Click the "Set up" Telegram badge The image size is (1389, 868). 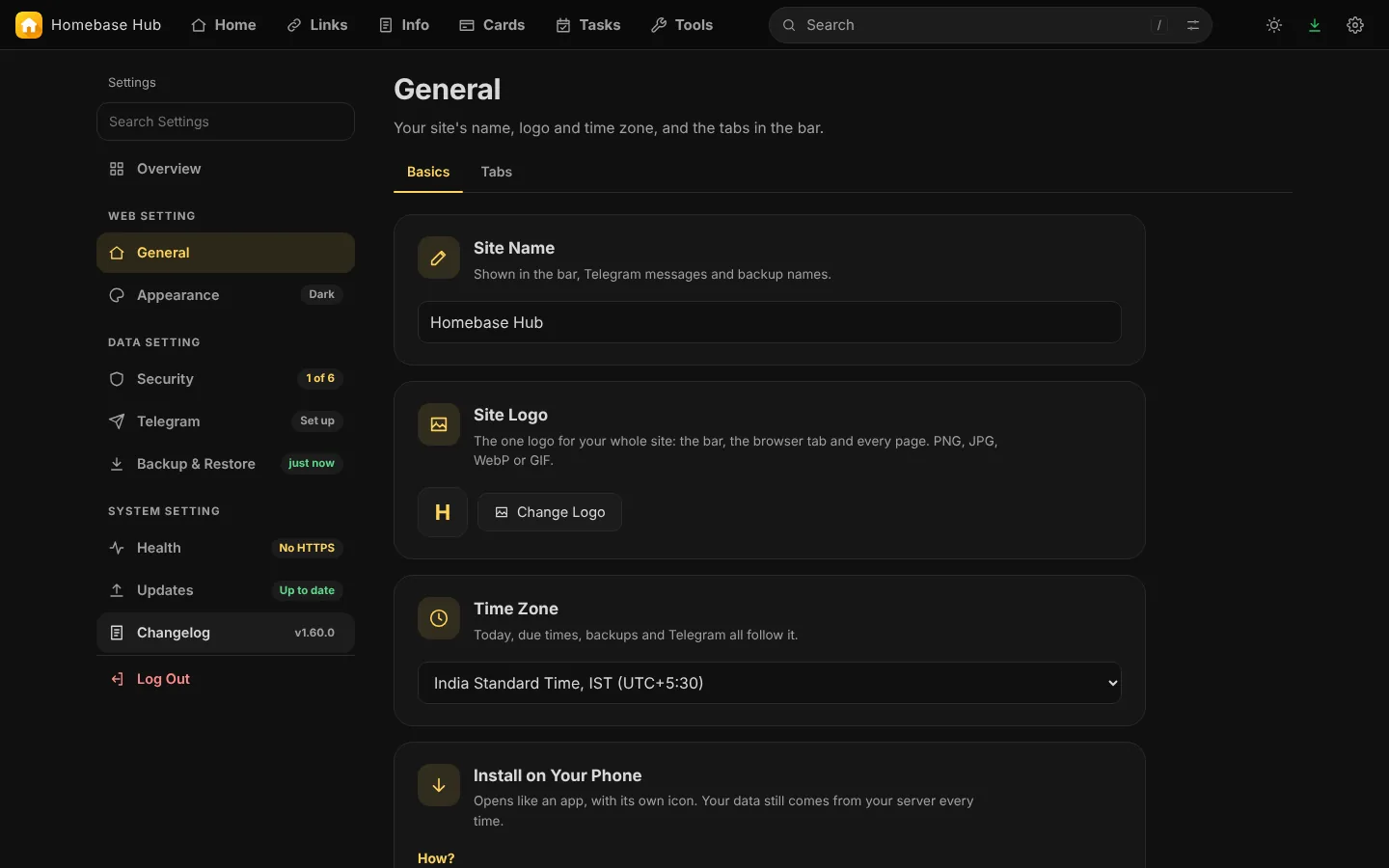click(x=317, y=420)
